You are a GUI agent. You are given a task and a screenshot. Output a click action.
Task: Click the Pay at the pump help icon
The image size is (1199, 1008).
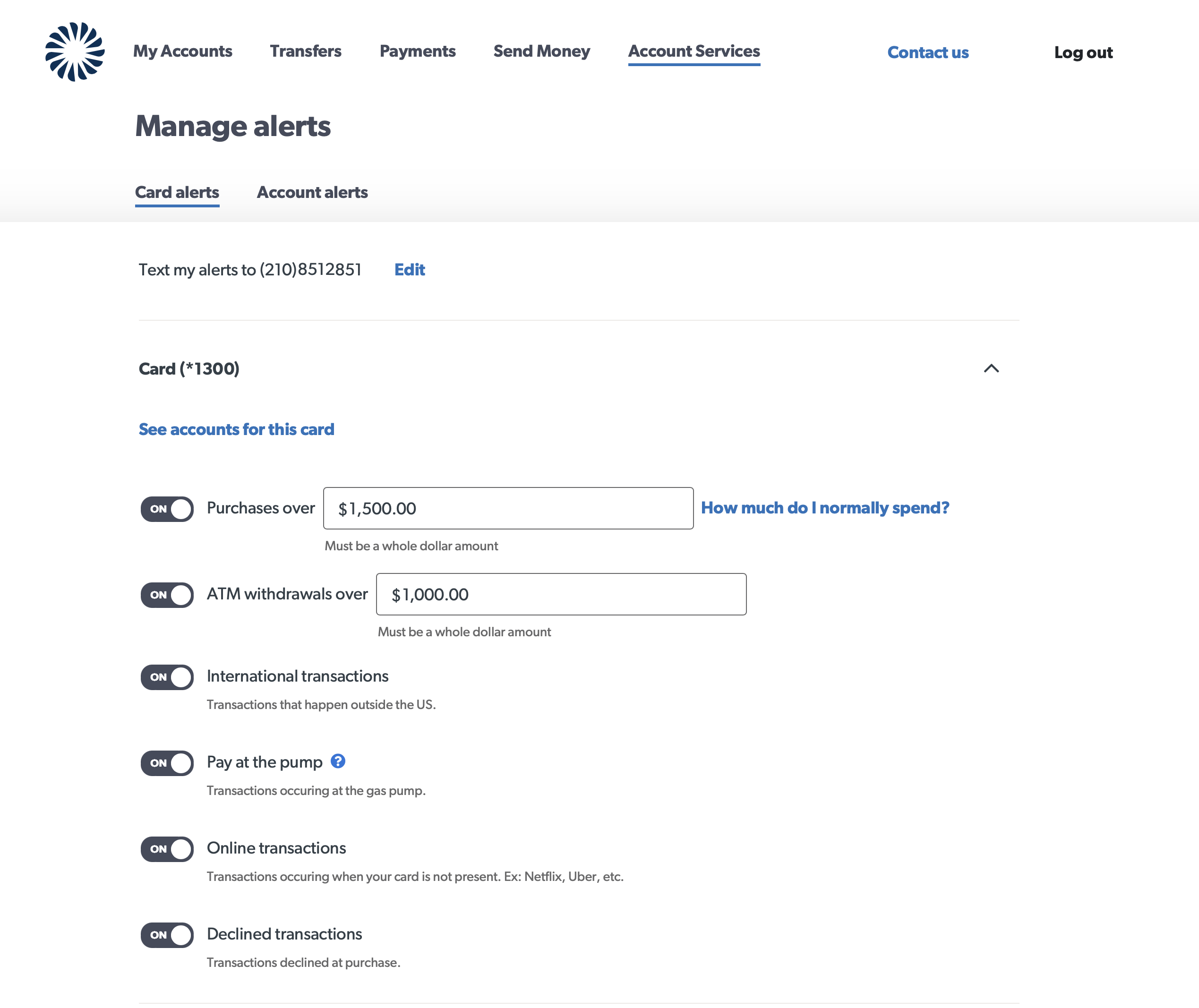pyautogui.click(x=338, y=761)
